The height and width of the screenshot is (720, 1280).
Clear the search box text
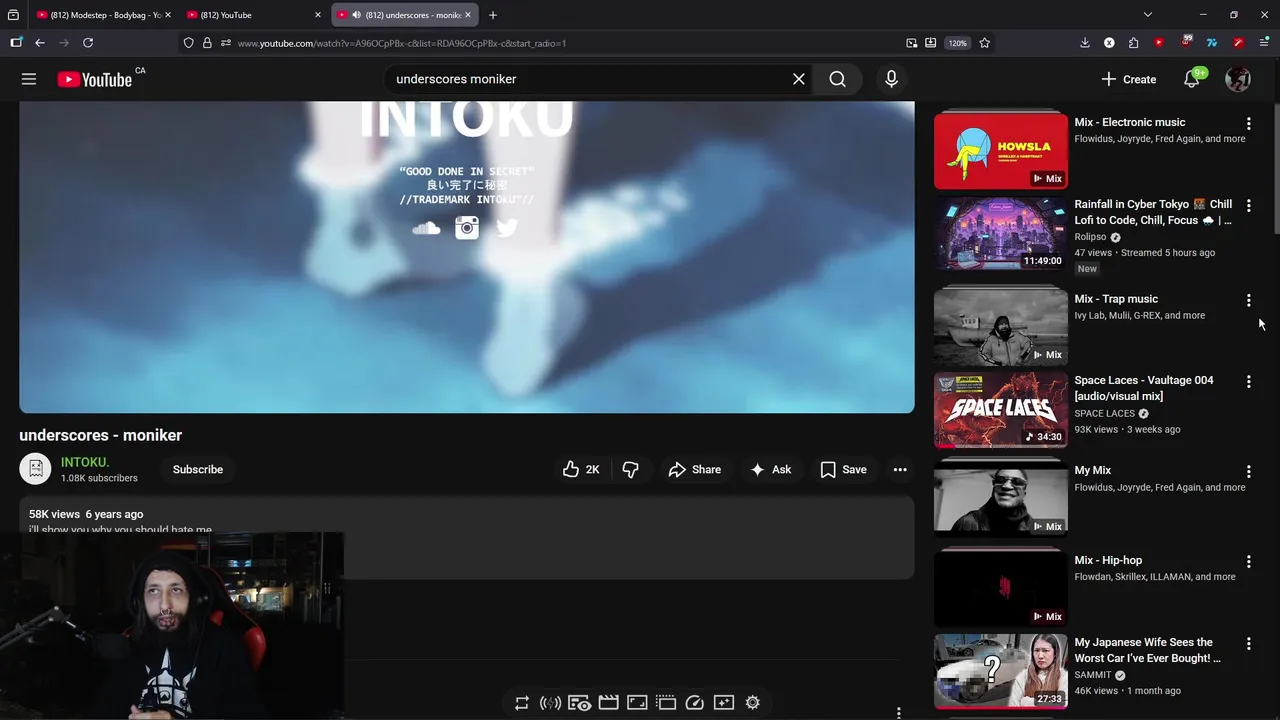pyautogui.click(x=798, y=79)
